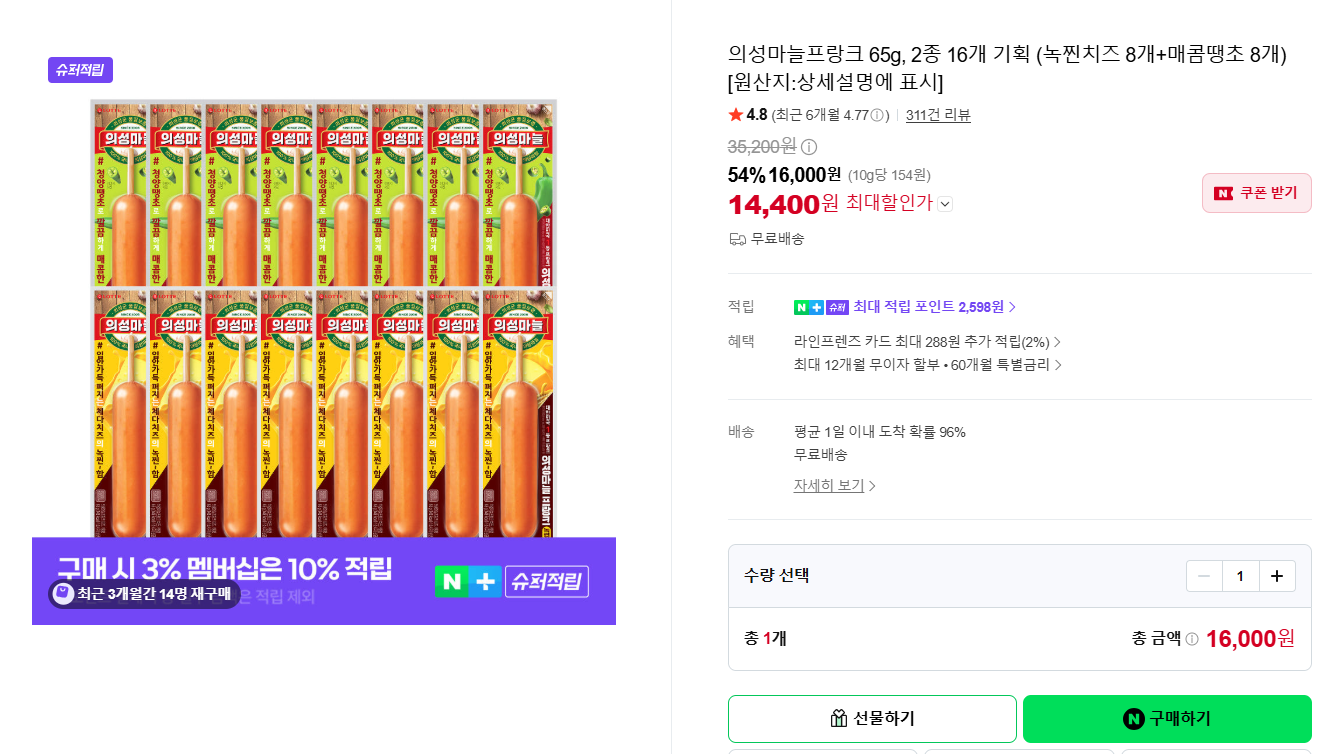This screenshot has height=754, width=1342.
Task: Decrease quantity with the minus button
Action: (x=1204, y=576)
